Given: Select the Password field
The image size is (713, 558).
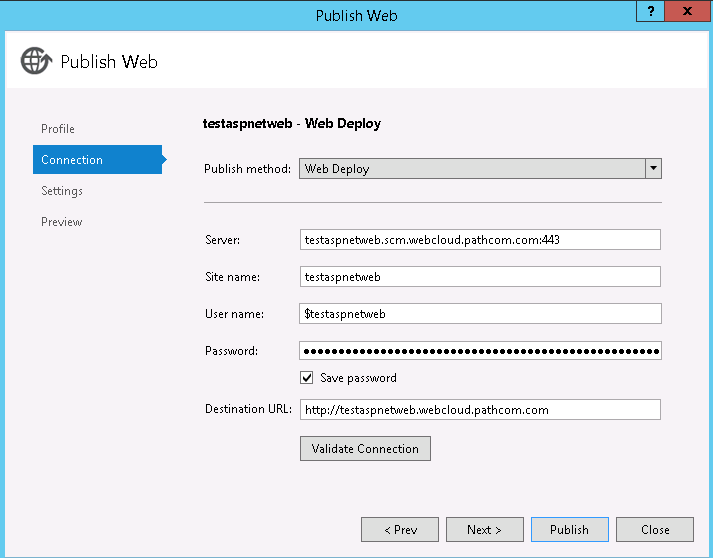Looking at the screenshot, I should 480,351.
